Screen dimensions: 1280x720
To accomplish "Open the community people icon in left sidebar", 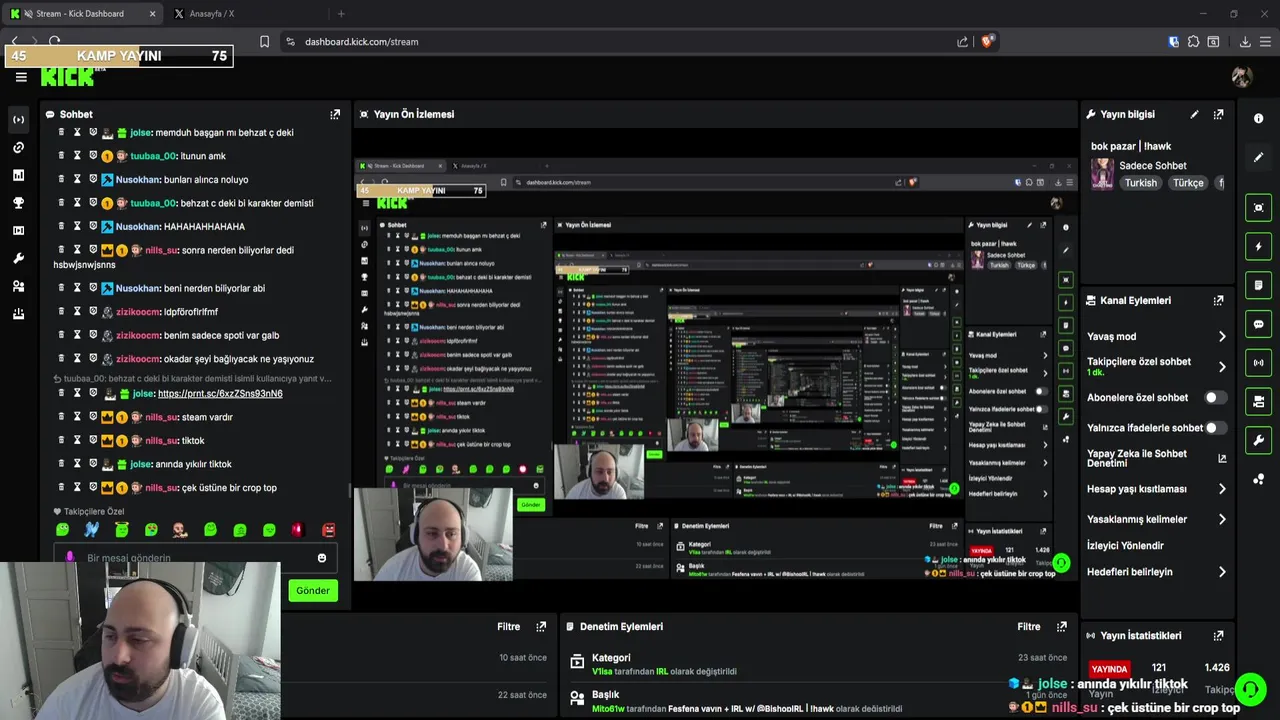I will pyautogui.click(x=19, y=286).
